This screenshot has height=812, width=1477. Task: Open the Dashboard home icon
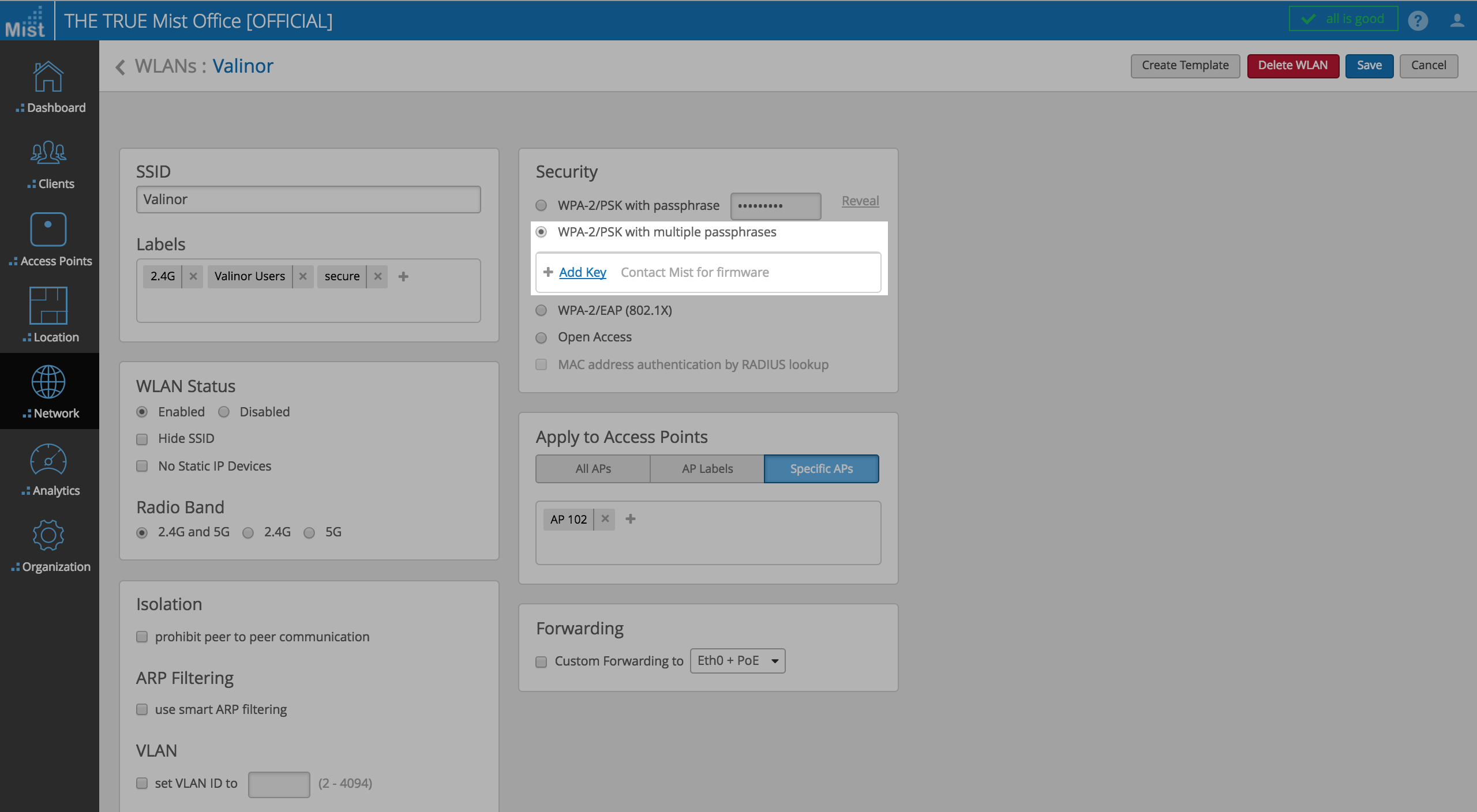pyautogui.click(x=48, y=77)
